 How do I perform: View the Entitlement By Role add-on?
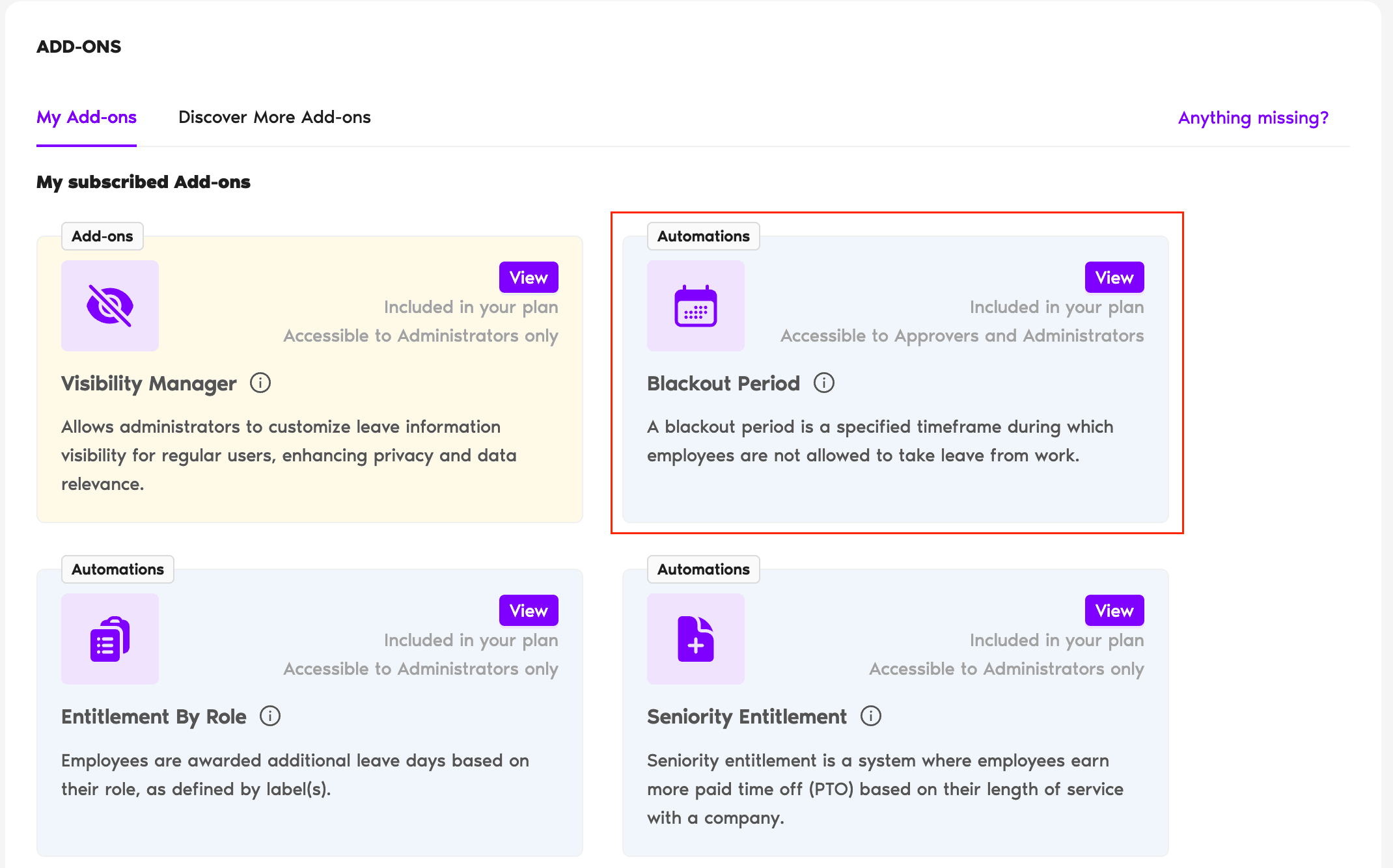click(x=528, y=610)
